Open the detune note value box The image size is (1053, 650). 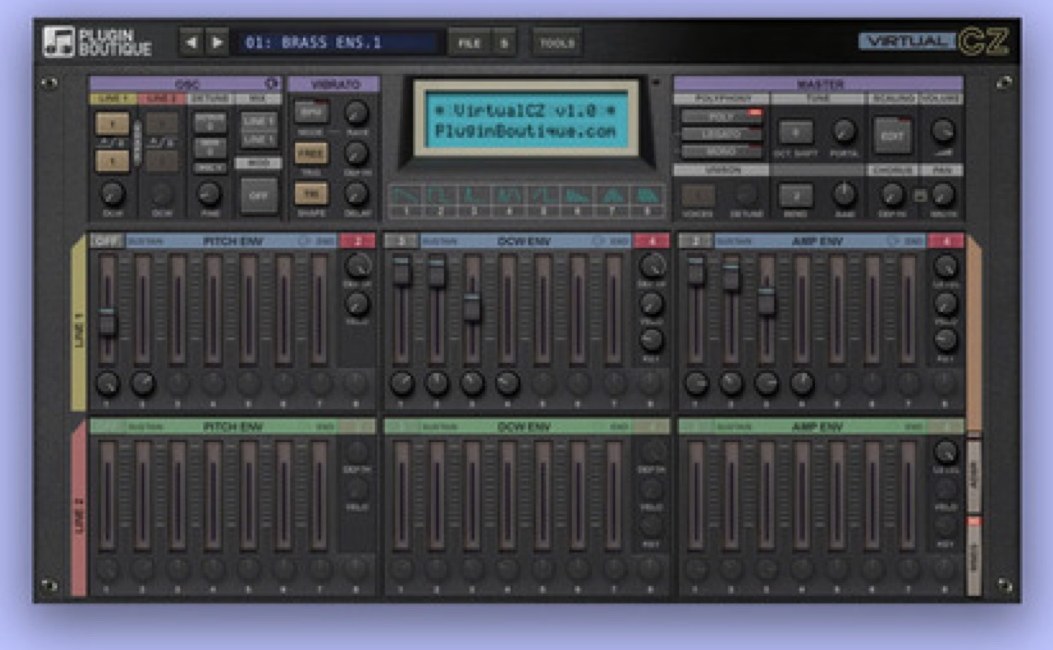point(210,148)
